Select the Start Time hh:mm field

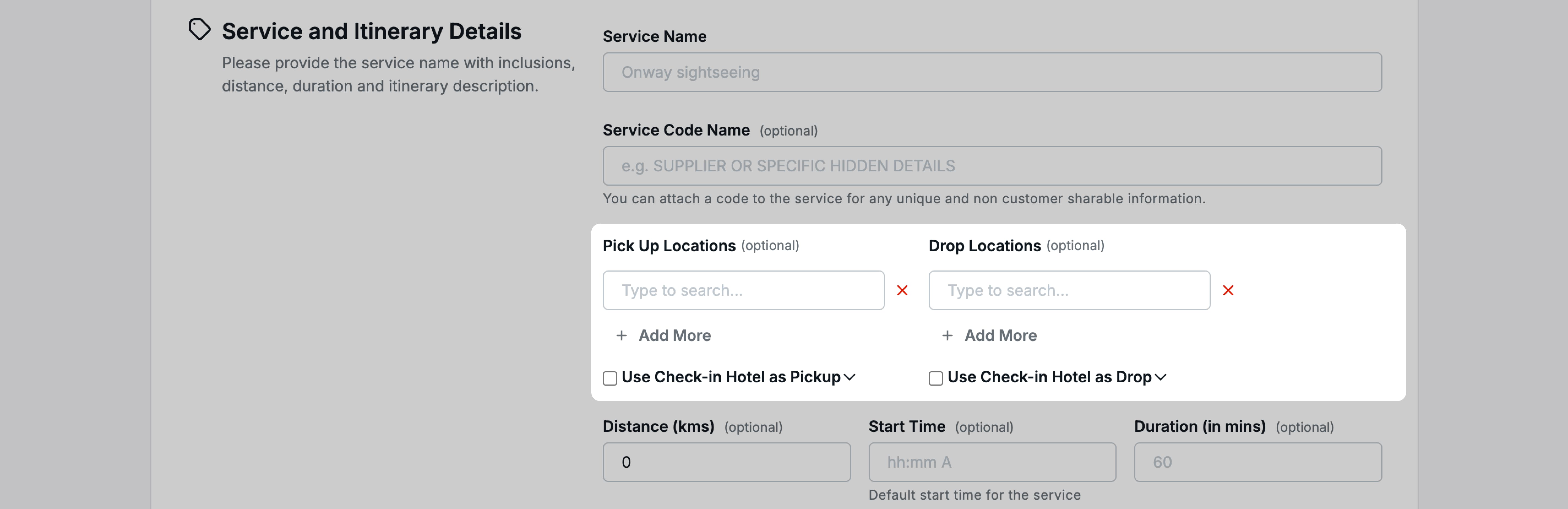click(x=992, y=462)
